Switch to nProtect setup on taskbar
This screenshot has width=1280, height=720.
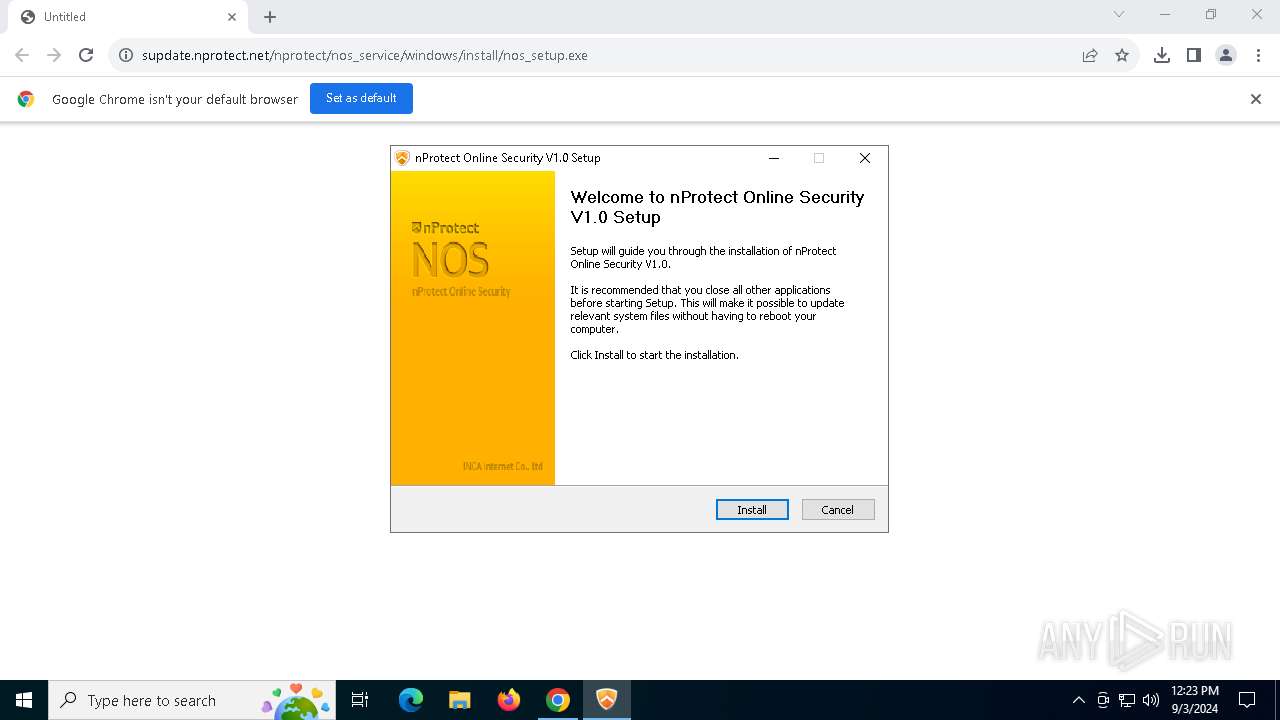(607, 700)
